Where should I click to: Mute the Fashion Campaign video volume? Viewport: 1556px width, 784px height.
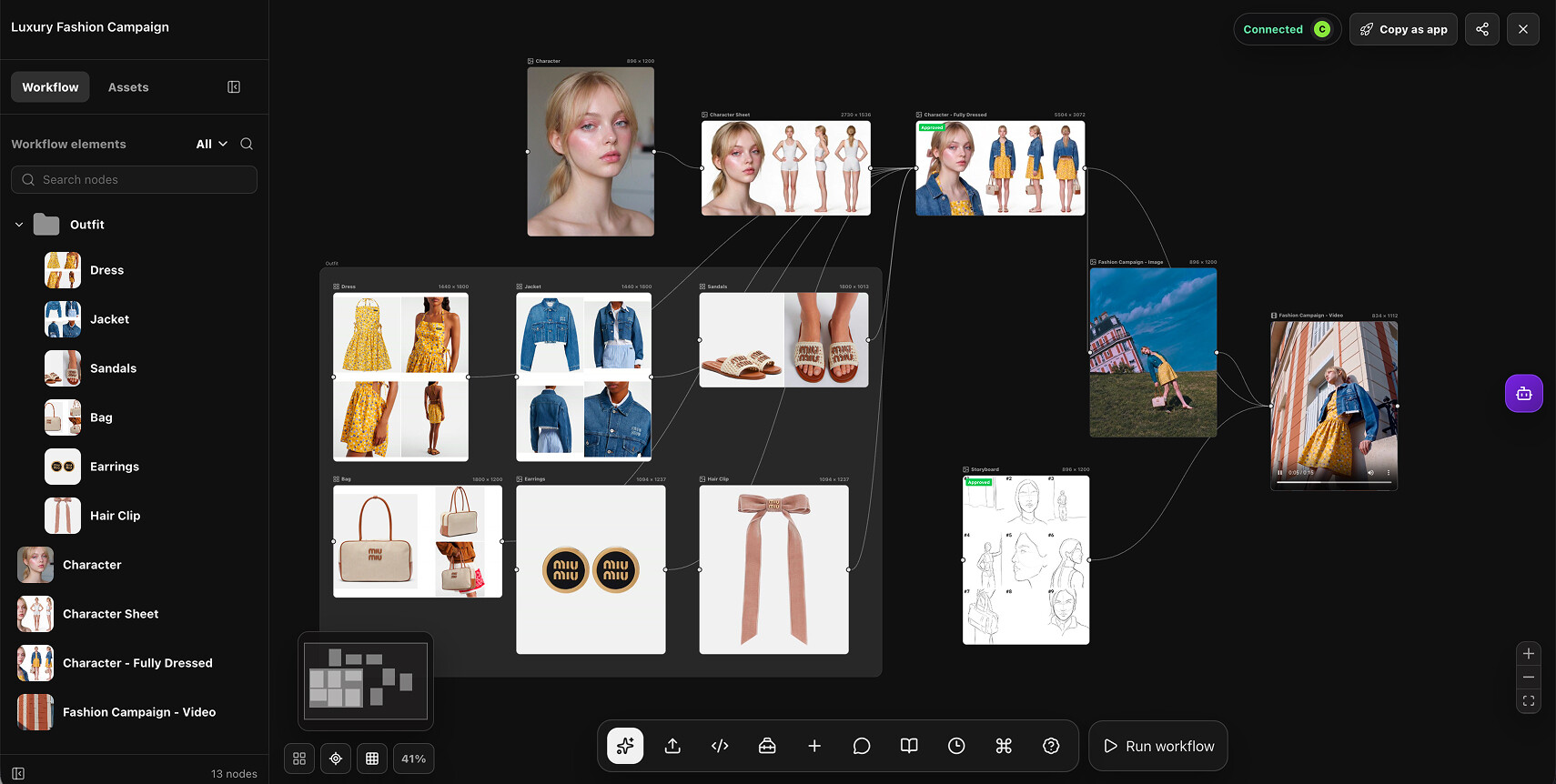[1370, 473]
